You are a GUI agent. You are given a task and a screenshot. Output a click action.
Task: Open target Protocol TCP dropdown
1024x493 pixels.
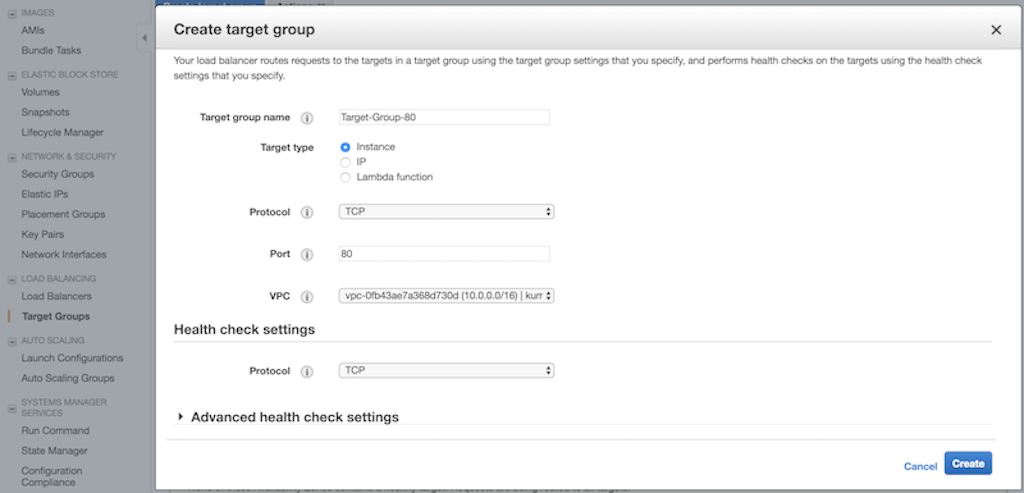(446, 212)
